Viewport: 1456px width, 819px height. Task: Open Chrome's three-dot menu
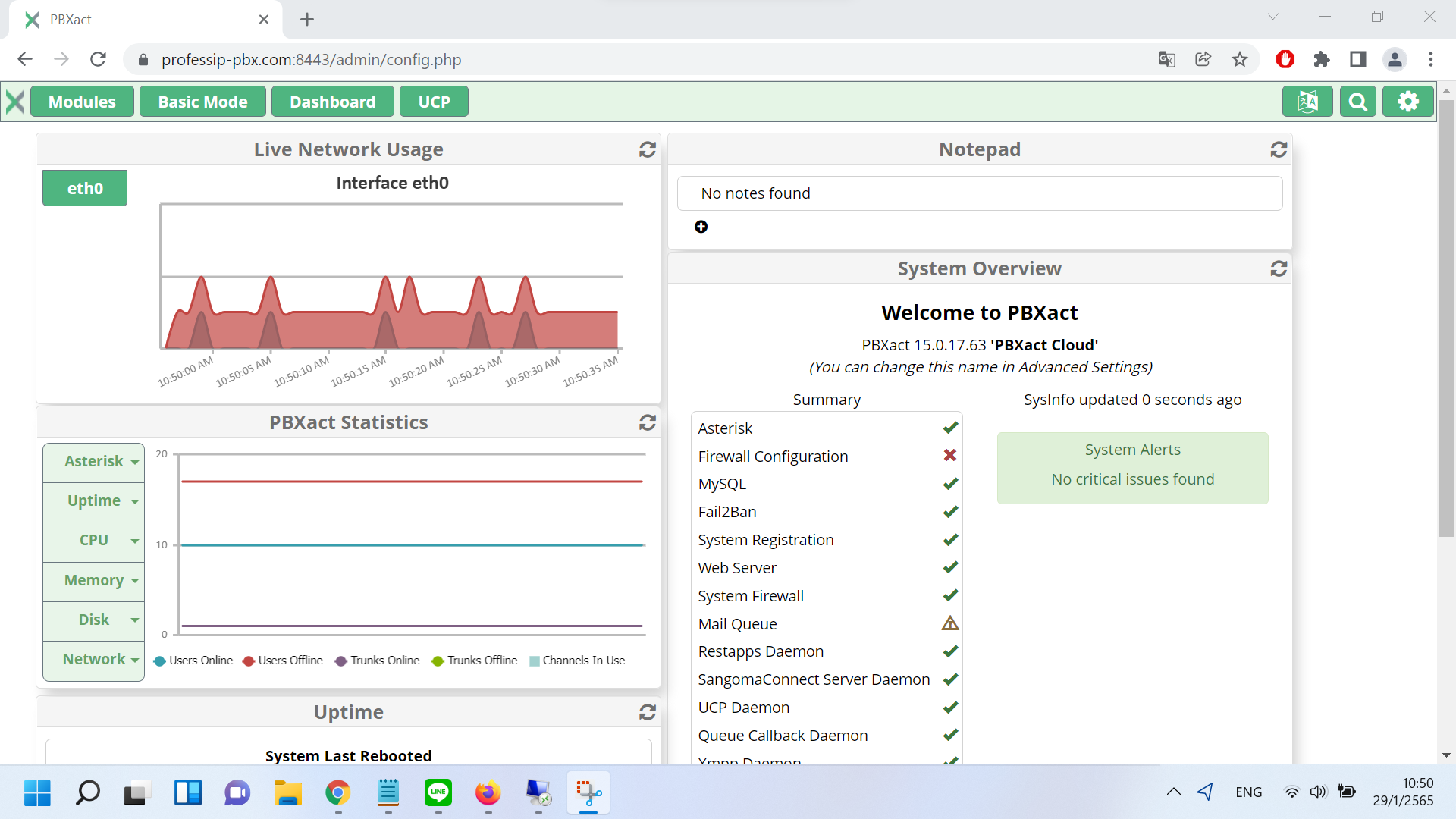[x=1431, y=59]
